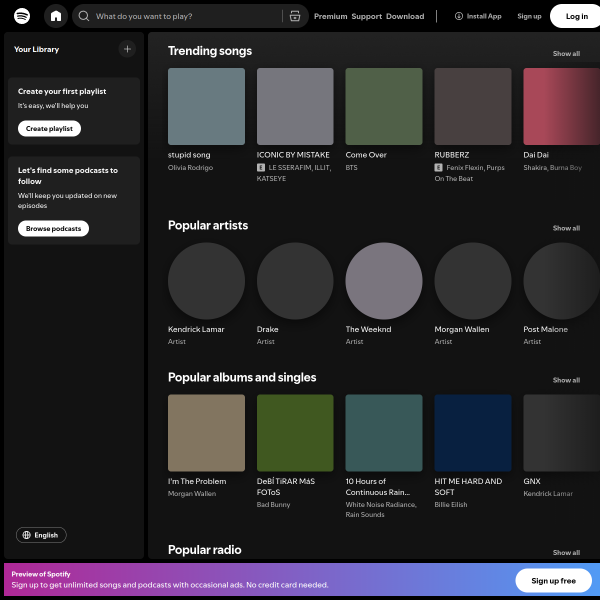The image size is (600, 600).
Task: Show all Trending songs
Action: click(x=566, y=54)
